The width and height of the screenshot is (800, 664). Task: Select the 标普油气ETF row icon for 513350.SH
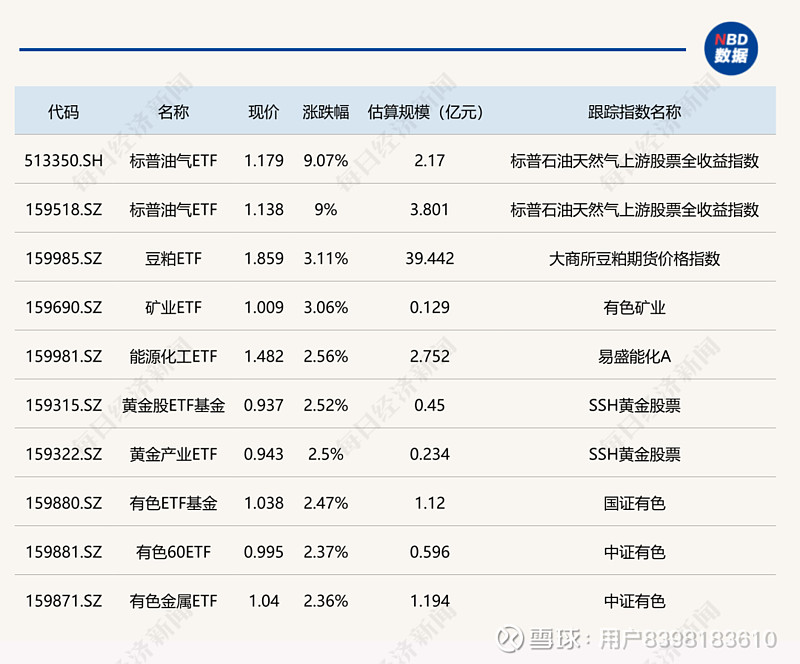(x=173, y=160)
